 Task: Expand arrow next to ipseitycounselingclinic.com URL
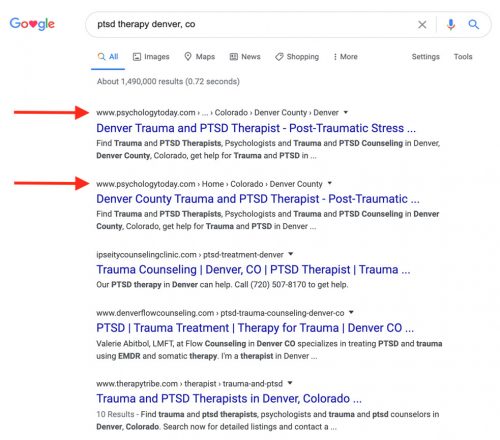291,254
